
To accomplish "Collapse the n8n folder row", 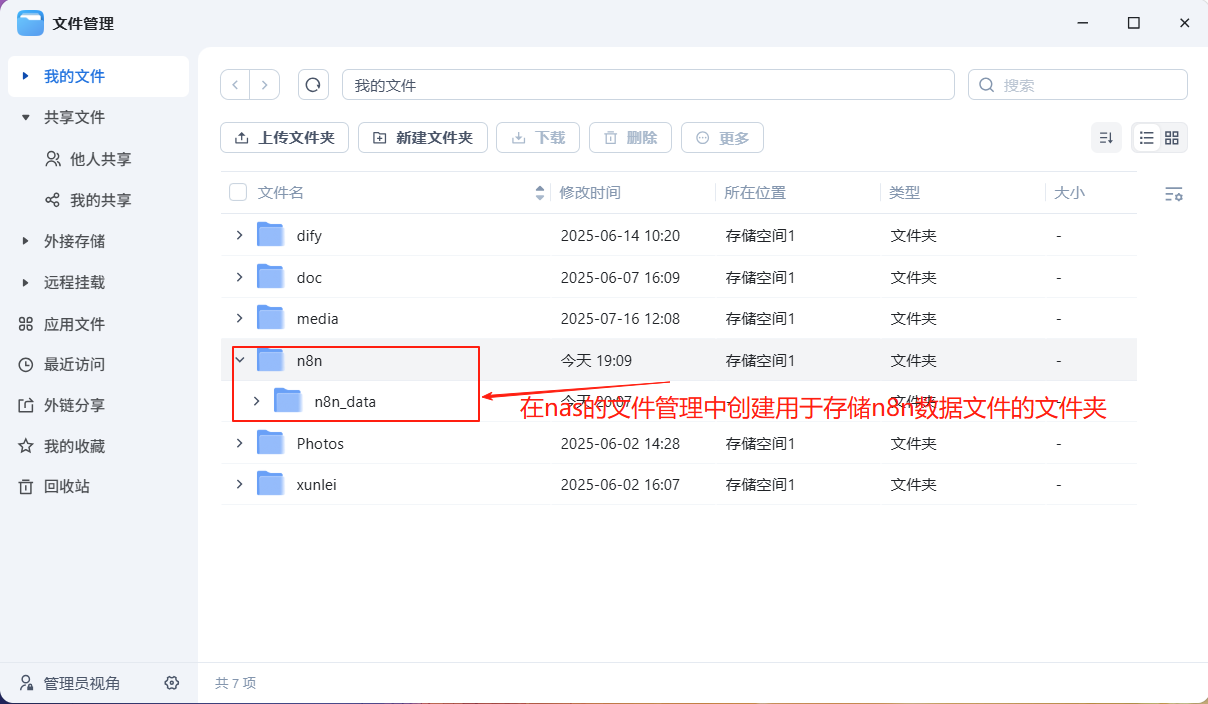I will [239, 360].
